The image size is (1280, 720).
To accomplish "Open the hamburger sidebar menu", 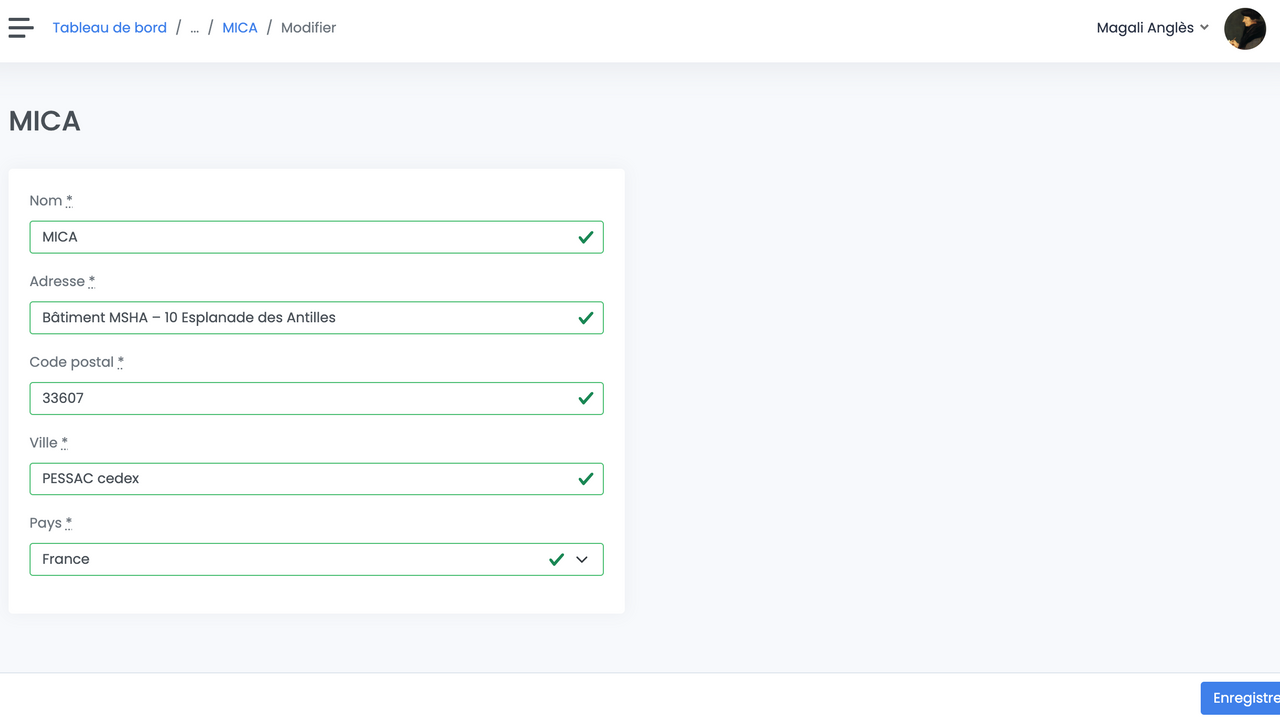I will click(x=21, y=28).
